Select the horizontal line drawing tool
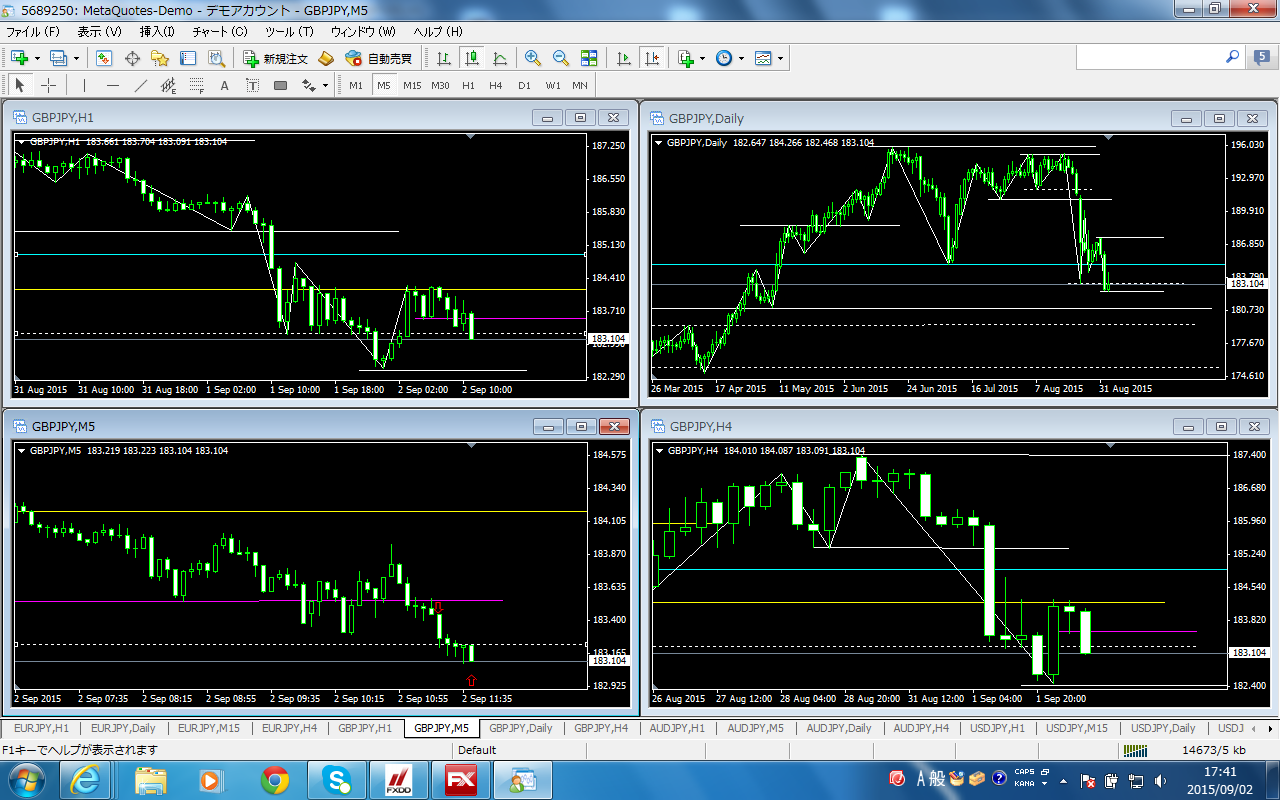 113,86
